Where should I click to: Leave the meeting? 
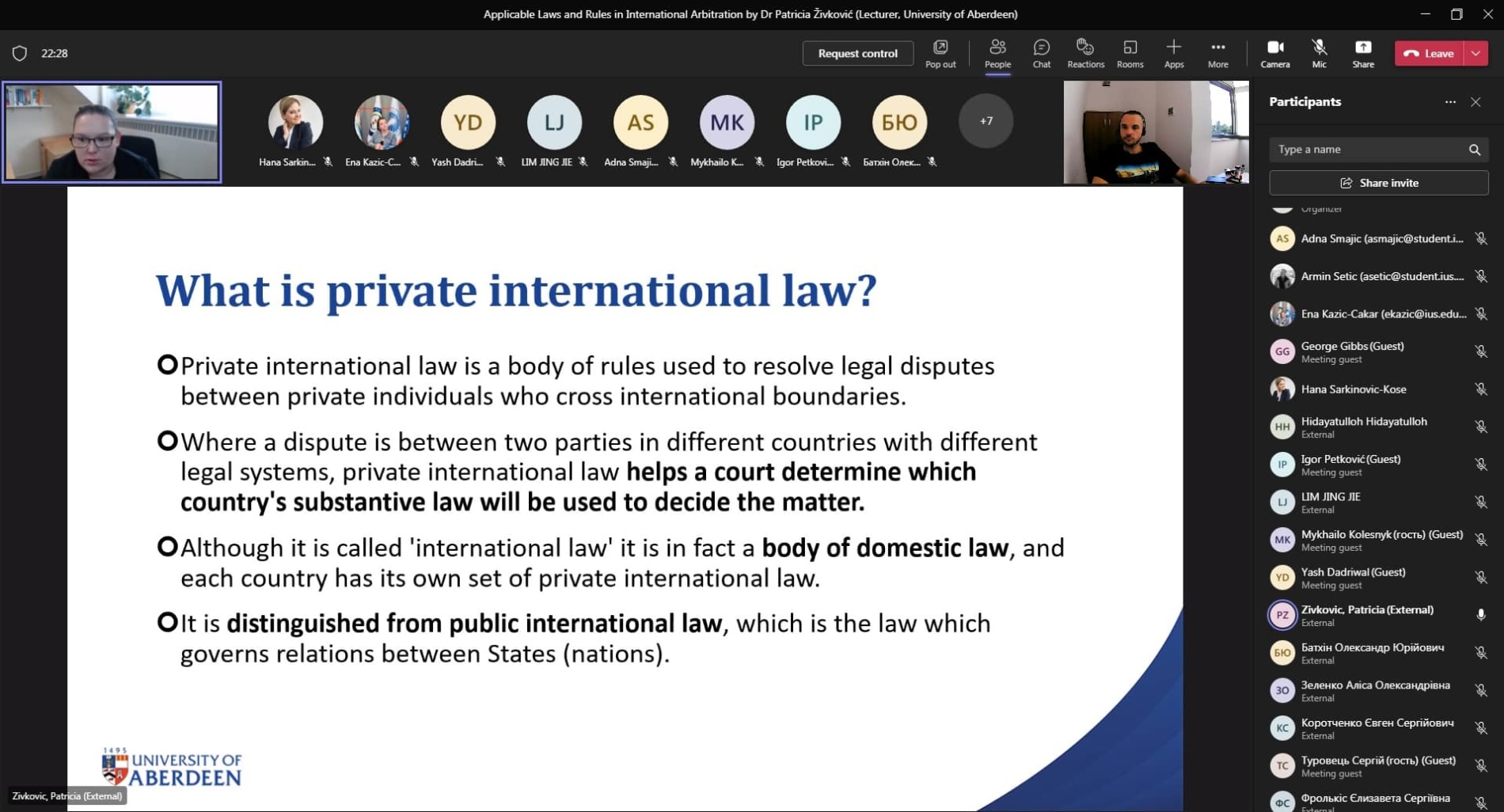pos(1429,53)
